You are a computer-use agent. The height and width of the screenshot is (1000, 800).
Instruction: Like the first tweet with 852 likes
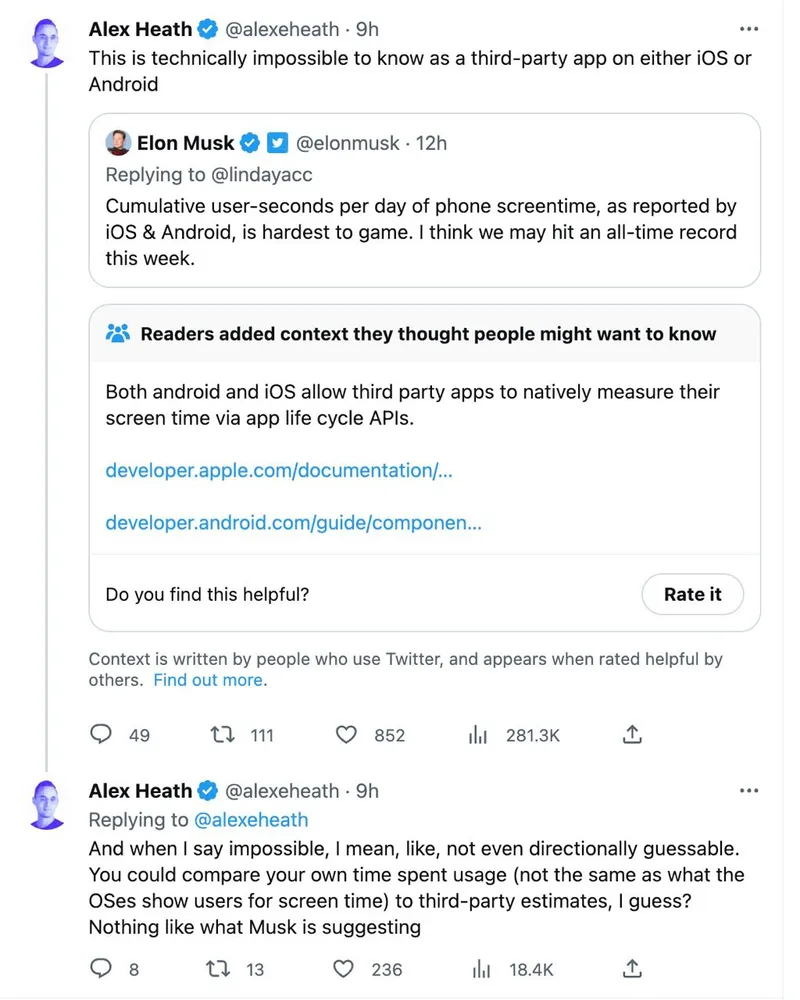[x=346, y=735]
